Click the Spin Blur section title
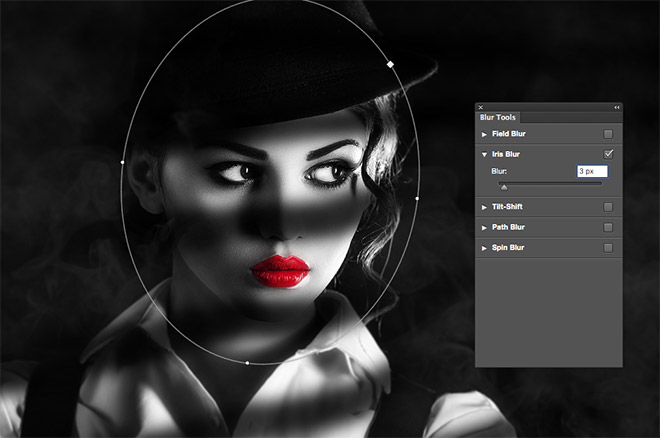 pyautogui.click(x=508, y=247)
